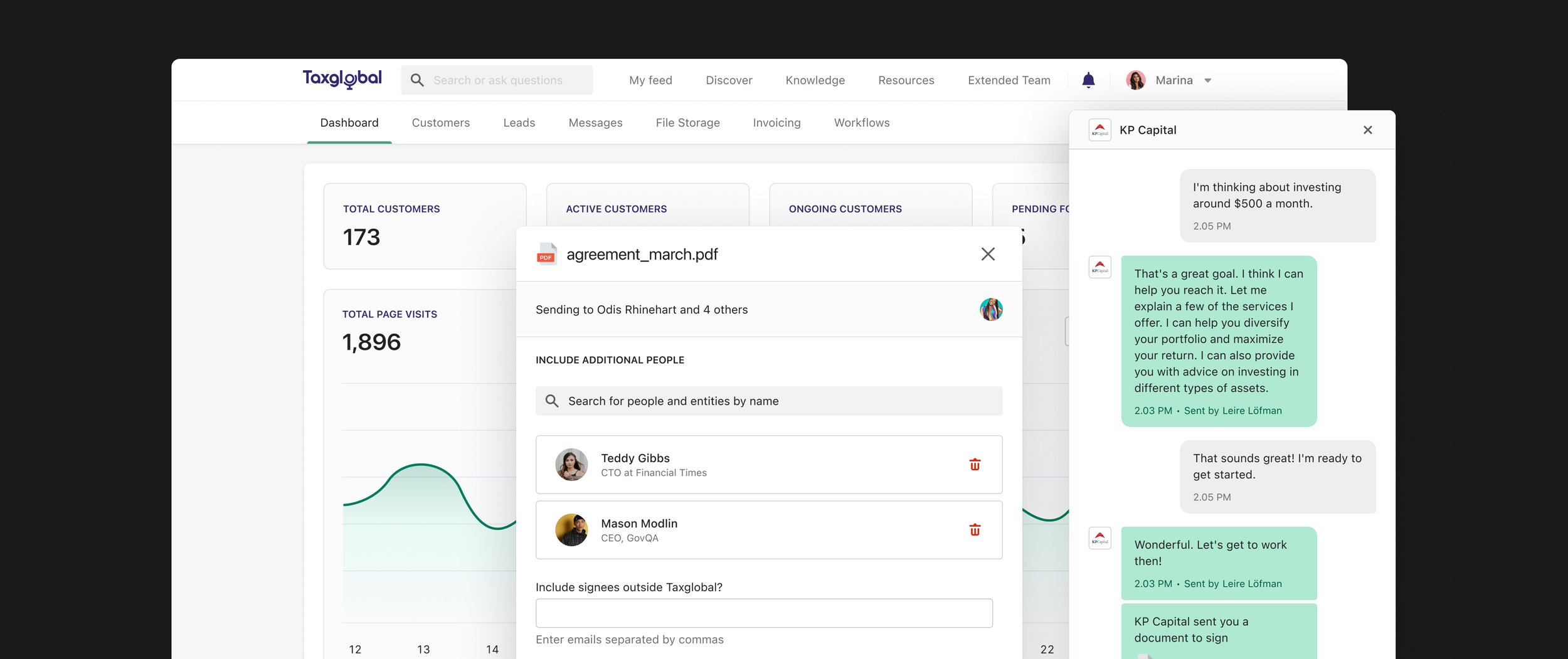The image size is (1568, 659).
Task: Switch to the Customers tab
Action: [440, 123]
